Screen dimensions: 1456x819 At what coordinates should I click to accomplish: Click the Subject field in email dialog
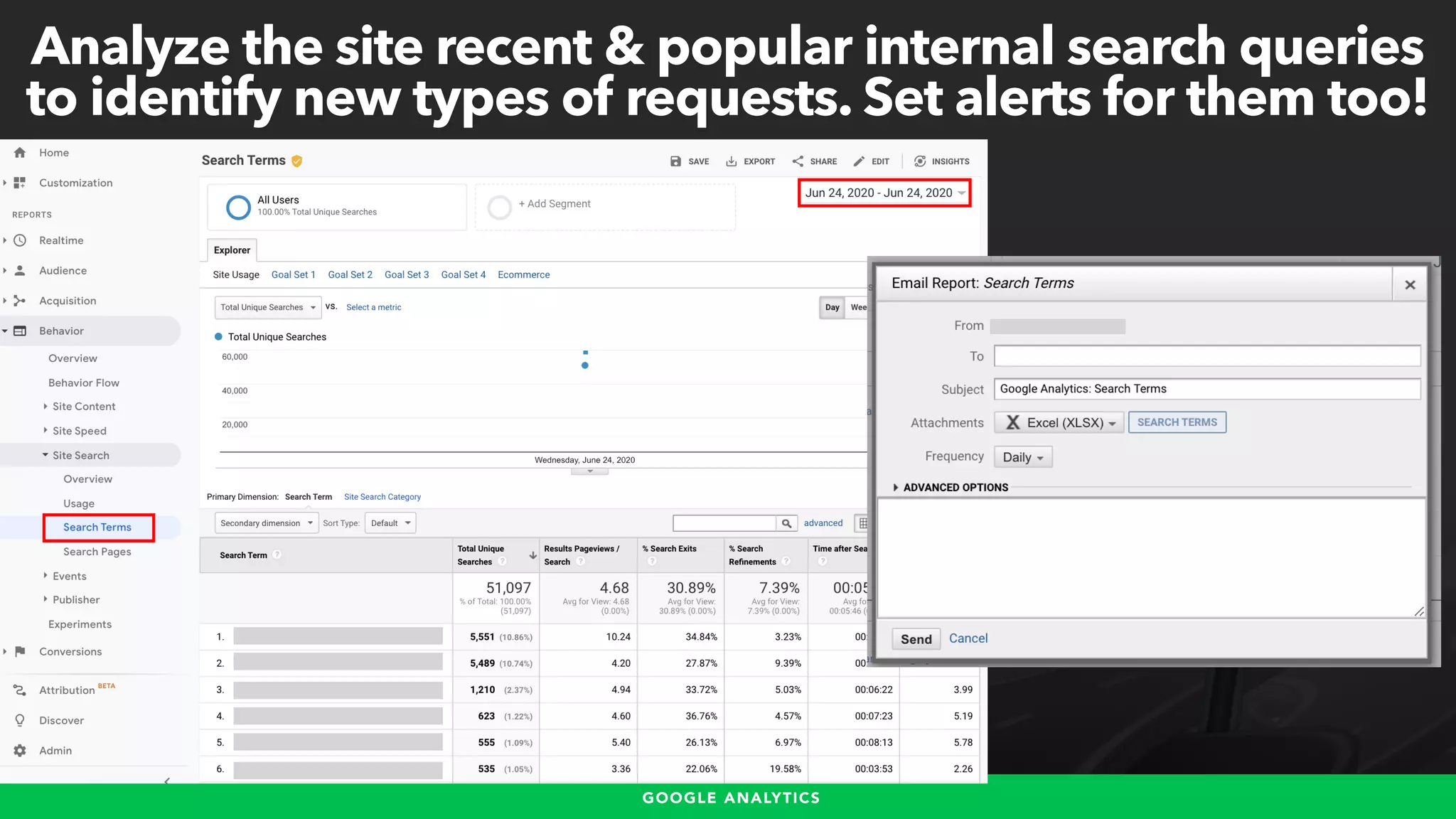pyautogui.click(x=1206, y=389)
